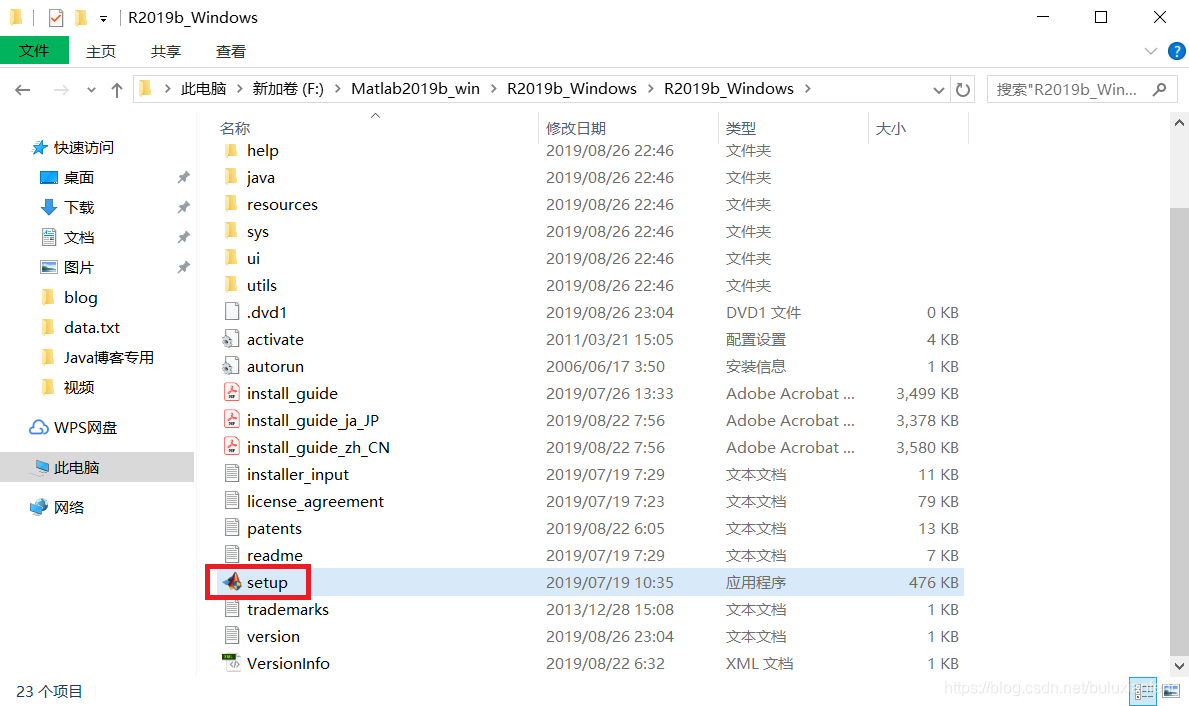Image resolution: width=1189 pixels, height=706 pixels.
Task: Expand the chevron after the last R2019b_Windows breadcrumb
Action: point(808,89)
